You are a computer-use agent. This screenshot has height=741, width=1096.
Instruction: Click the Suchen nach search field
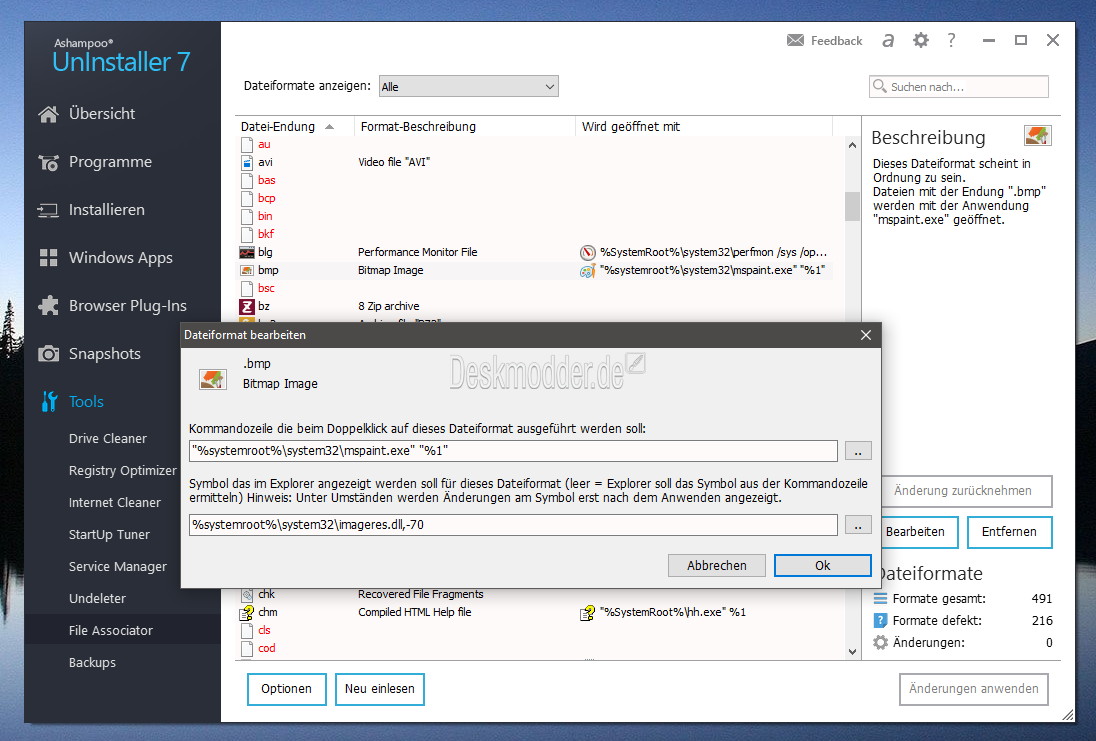point(959,86)
